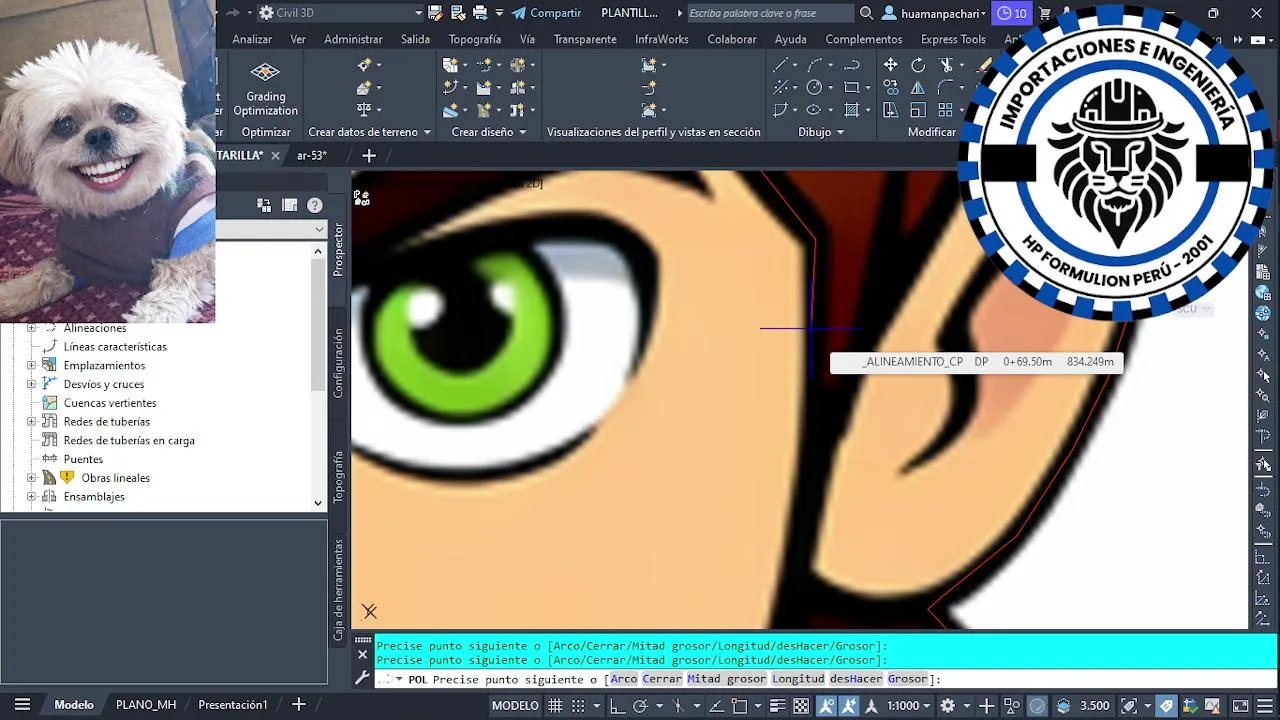Click the search magnifier icon
This screenshot has height=720, width=1280.
click(866, 13)
